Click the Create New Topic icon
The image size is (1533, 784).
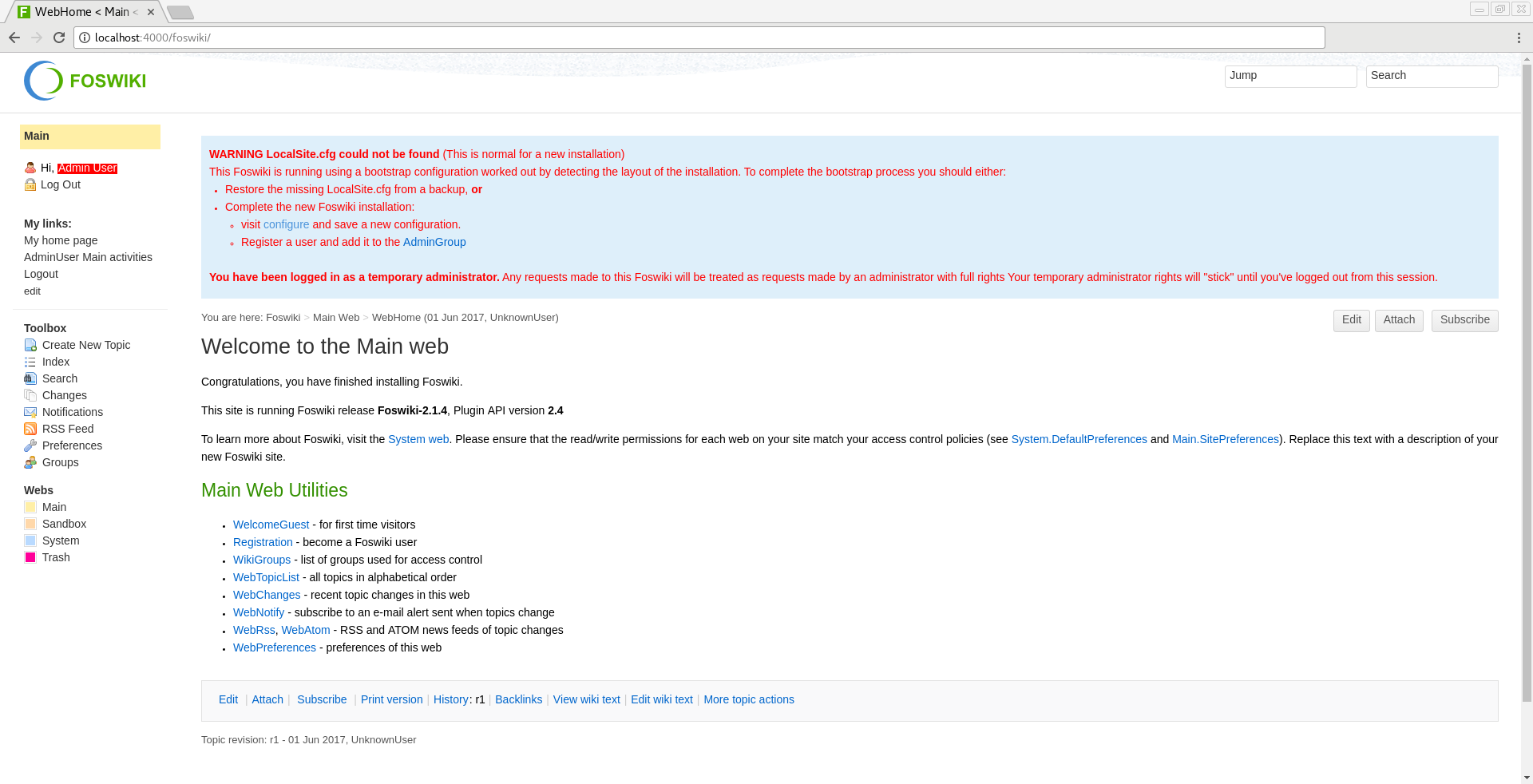(30, 345)
